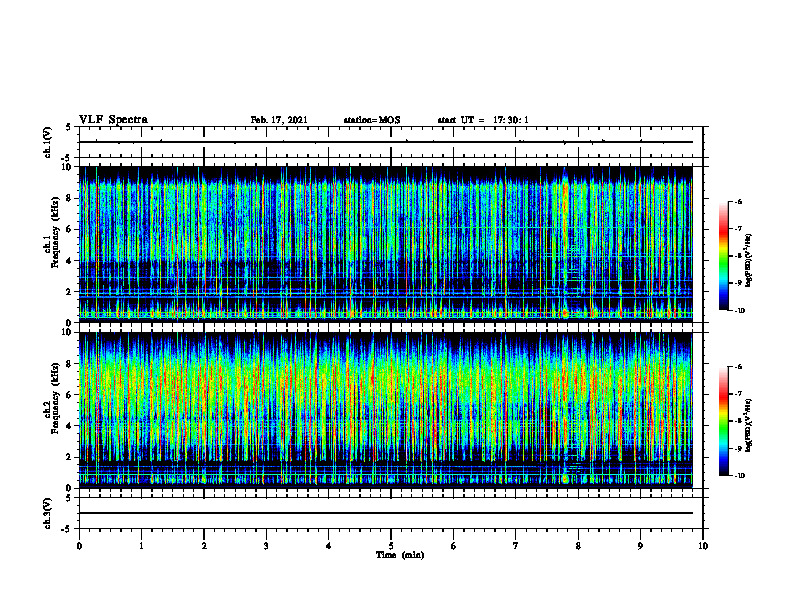The image size is (792, 612).
Task: Click the ch.2 frequency tick "8"
Action: [70, 364]
